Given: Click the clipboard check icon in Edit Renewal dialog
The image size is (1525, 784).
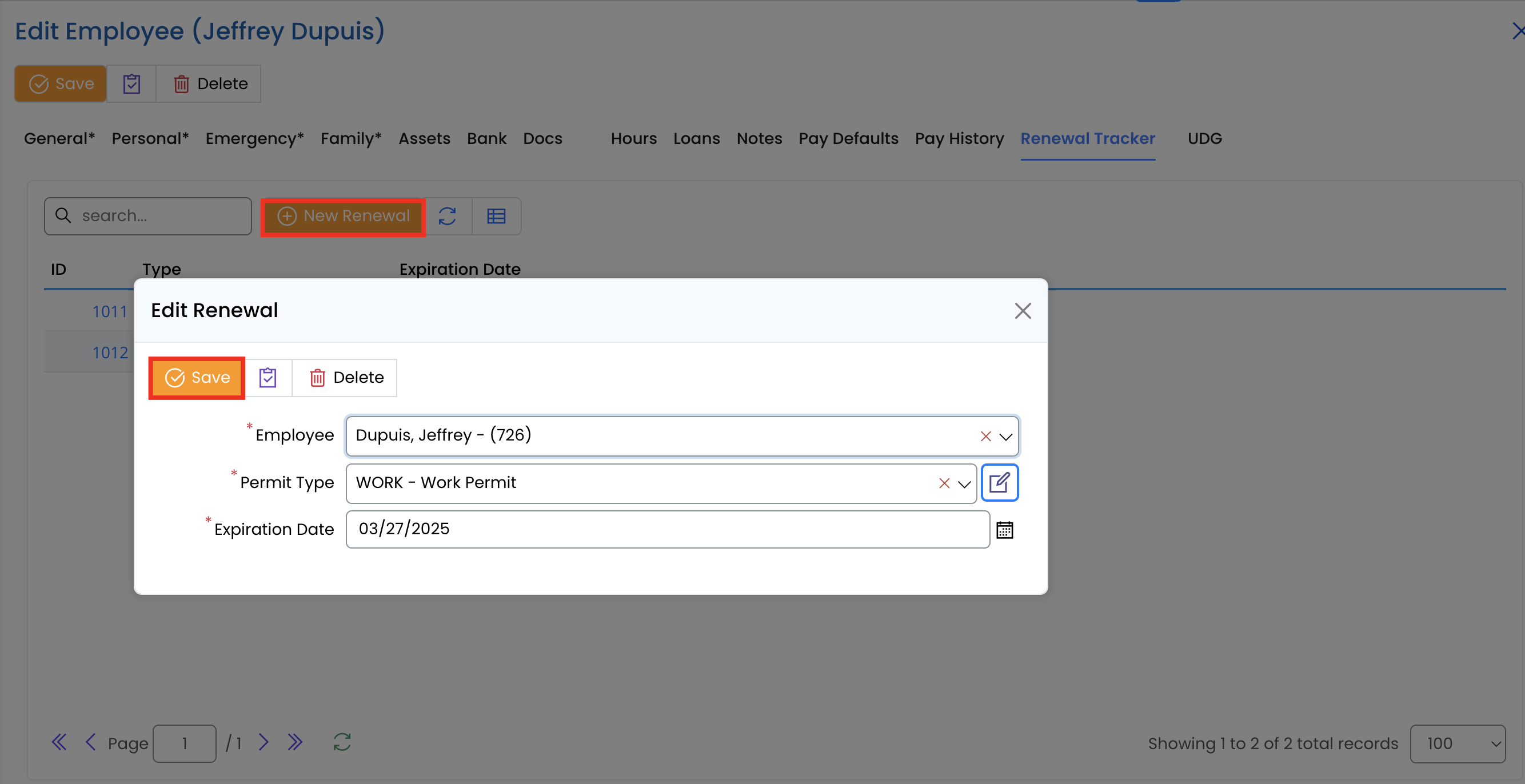Looking at the screenshot, I should click(268, 378).
